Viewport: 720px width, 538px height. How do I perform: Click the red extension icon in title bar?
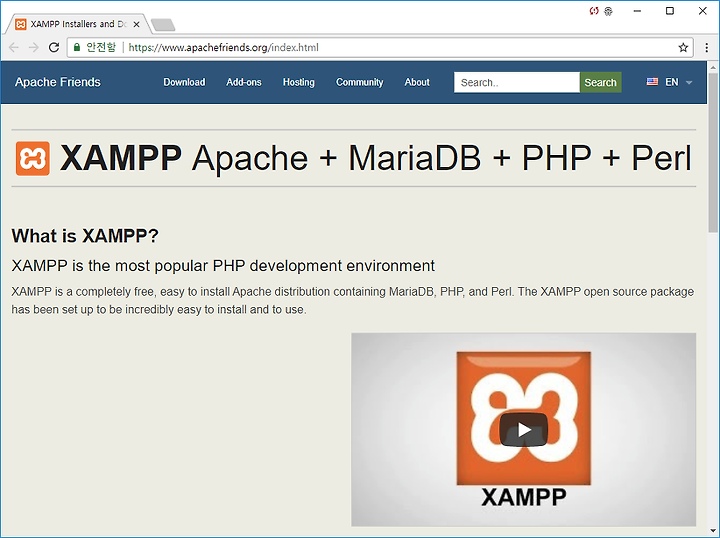(594, 11)
